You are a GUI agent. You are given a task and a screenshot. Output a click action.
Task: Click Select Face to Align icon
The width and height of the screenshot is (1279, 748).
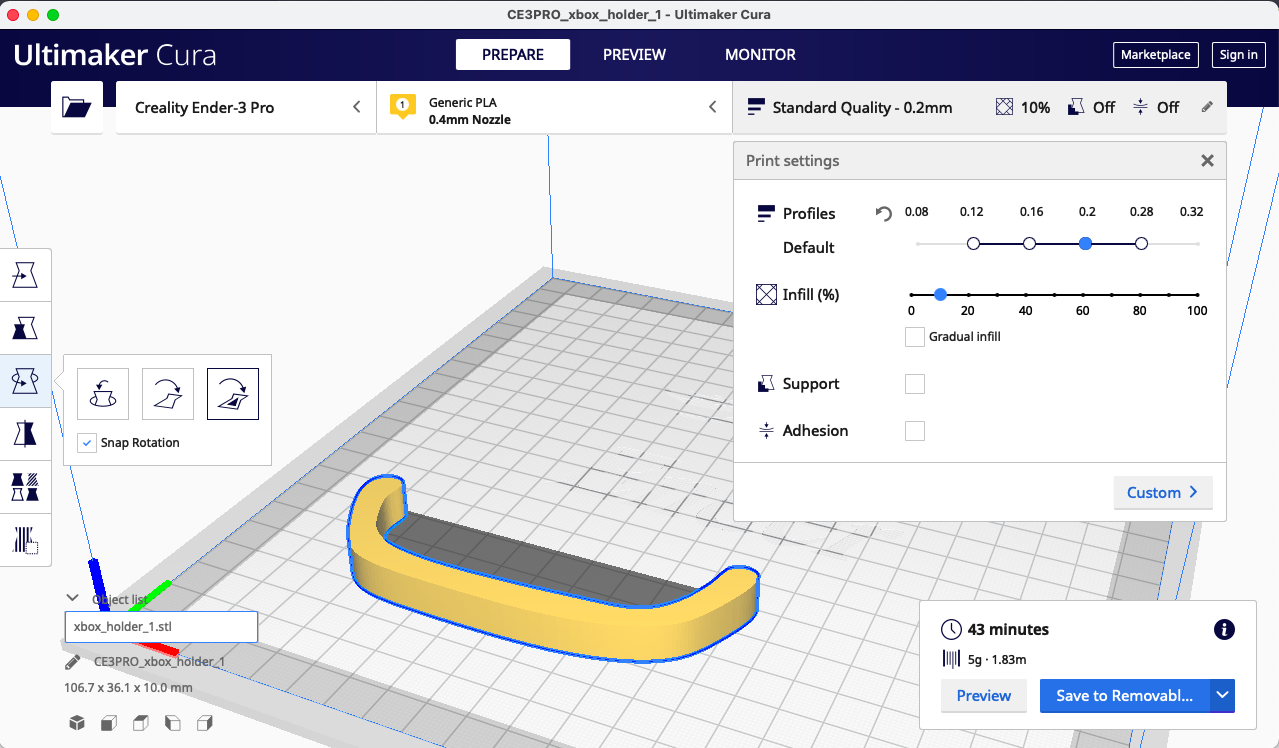233,393
